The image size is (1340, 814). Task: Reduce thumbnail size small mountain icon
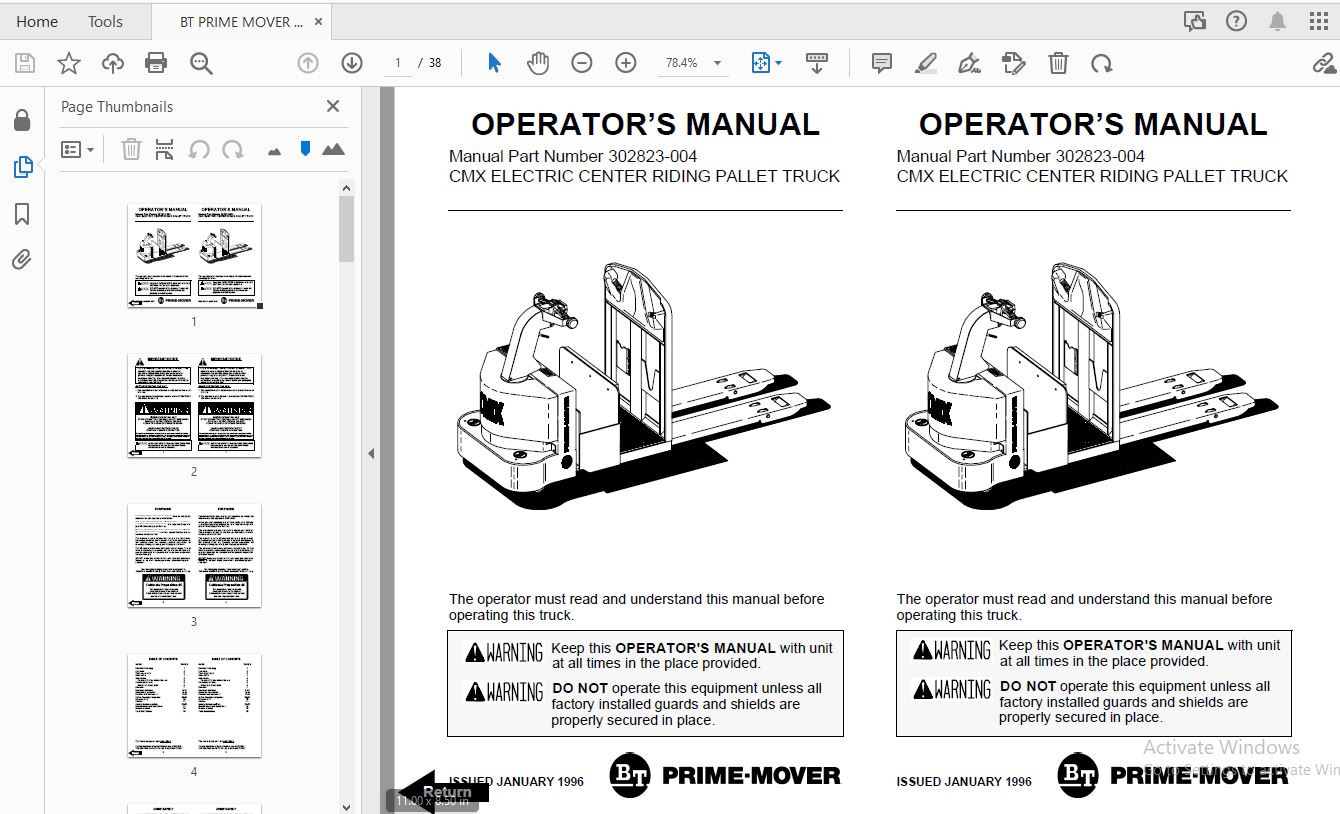point(274,151)
